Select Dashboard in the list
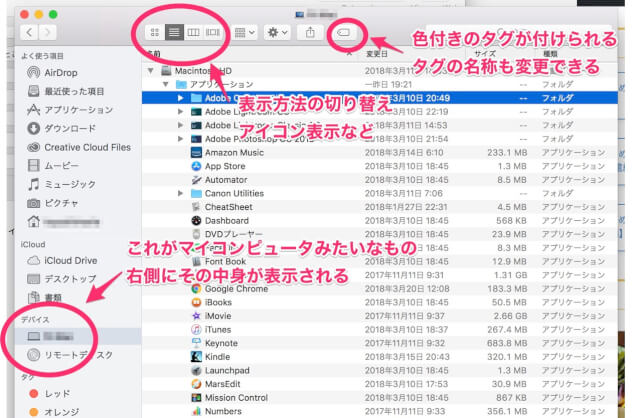 (227, 221)
